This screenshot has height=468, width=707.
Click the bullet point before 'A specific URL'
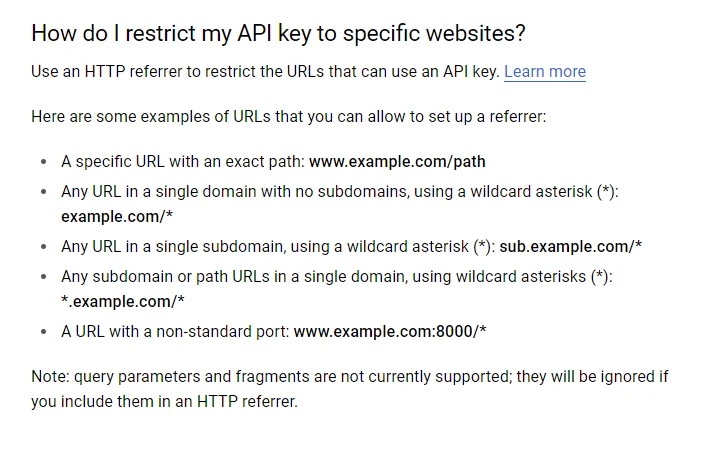click(x=43, y=162)
